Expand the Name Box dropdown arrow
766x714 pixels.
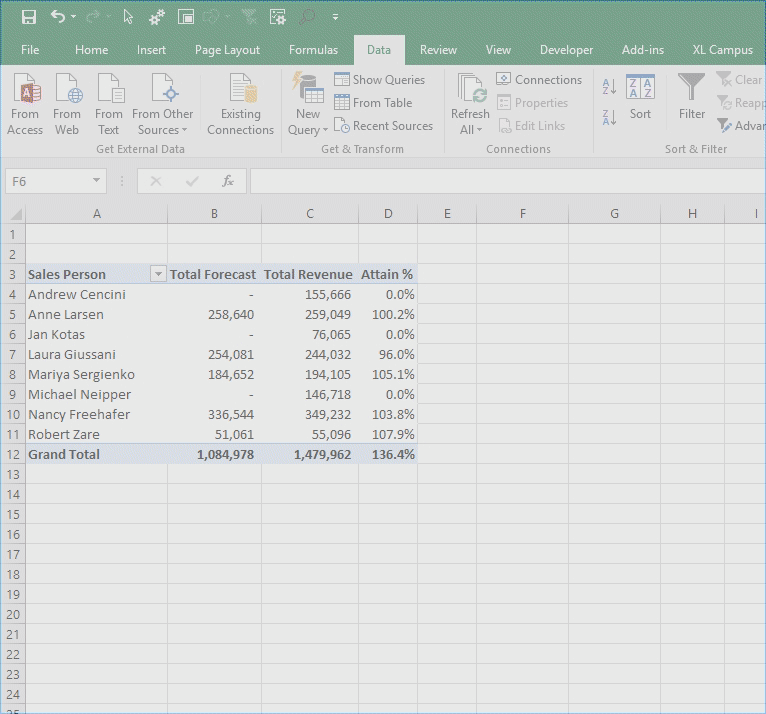point(97,181)
